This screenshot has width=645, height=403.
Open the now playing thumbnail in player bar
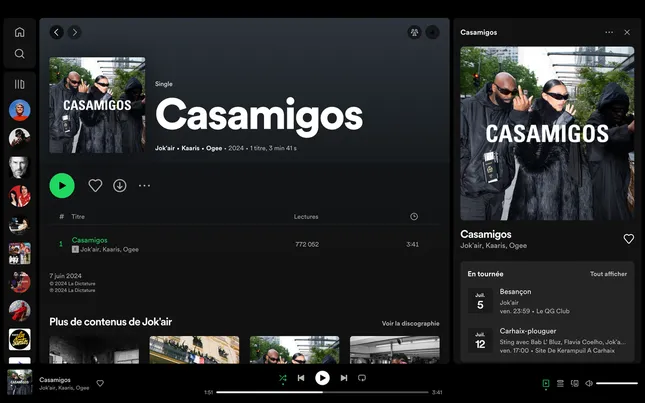[20, 382]
